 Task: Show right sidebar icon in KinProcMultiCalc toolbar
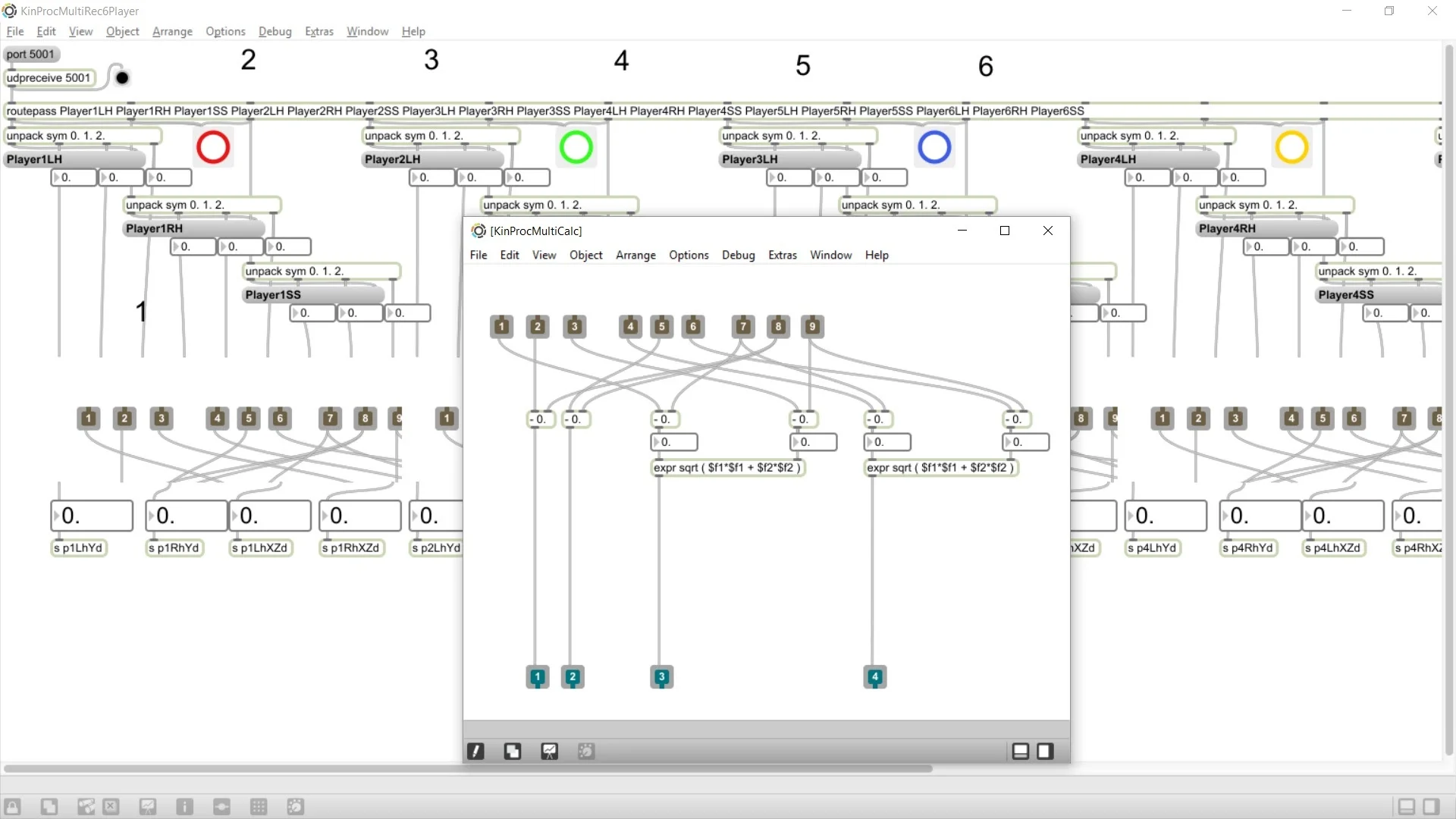coord(1046,752)
